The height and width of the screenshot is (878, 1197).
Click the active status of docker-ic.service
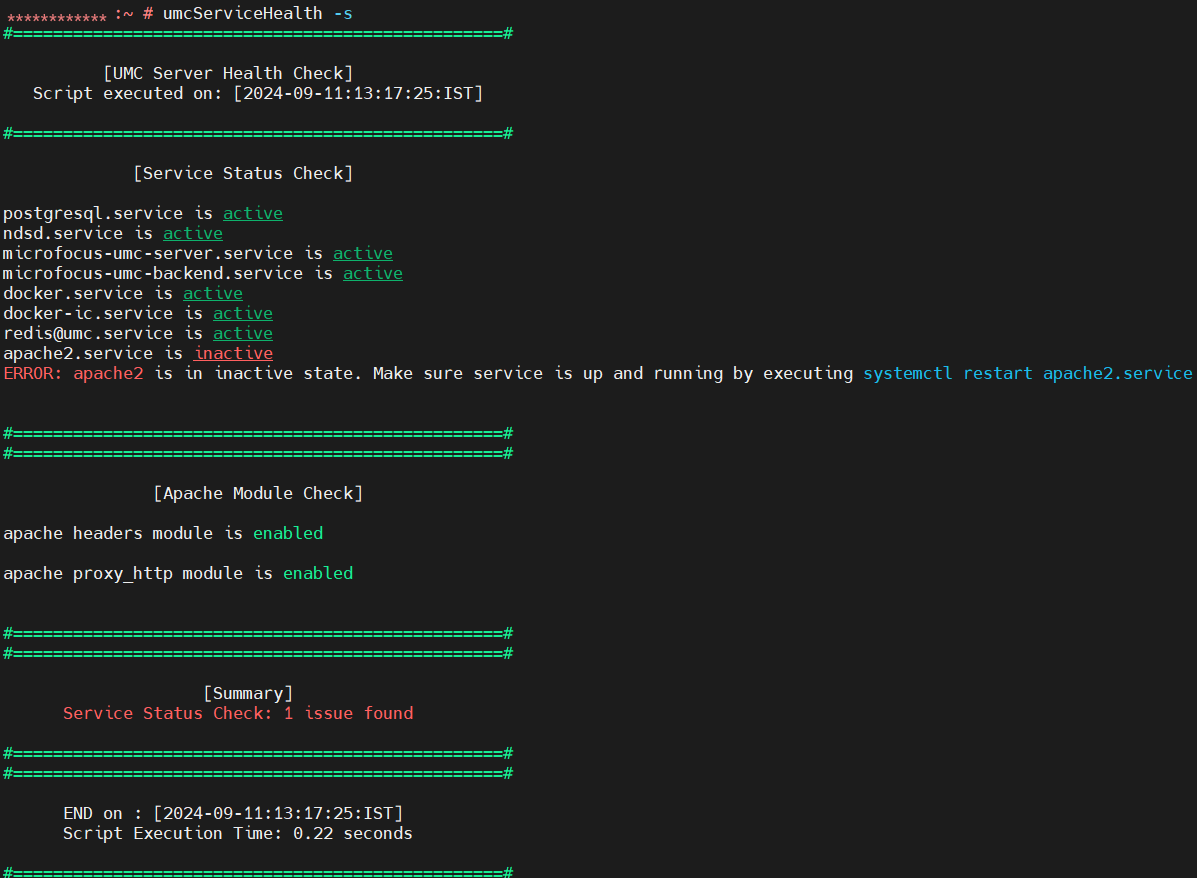point(242,314)
